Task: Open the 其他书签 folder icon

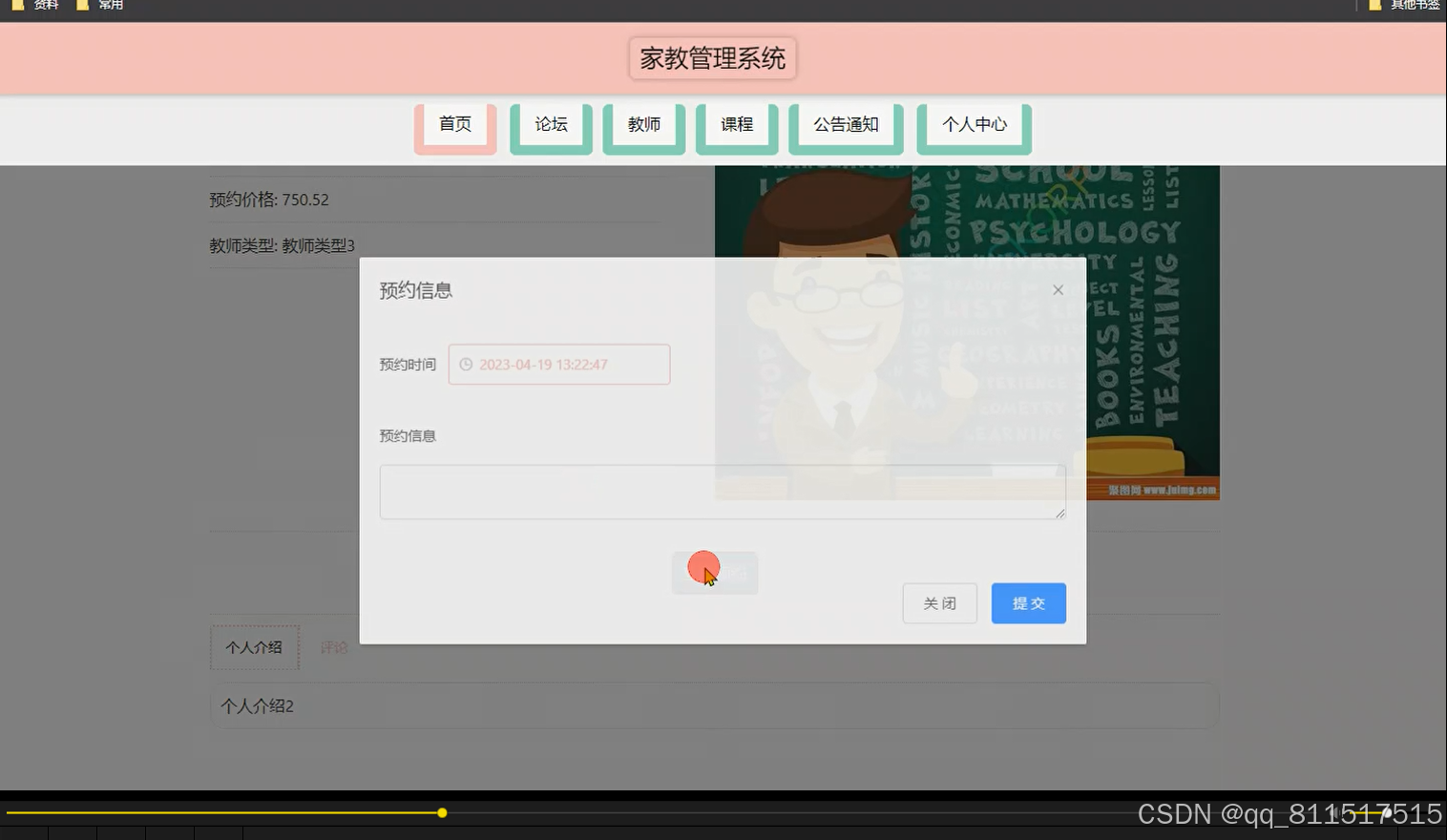Action: point(1373,6)
